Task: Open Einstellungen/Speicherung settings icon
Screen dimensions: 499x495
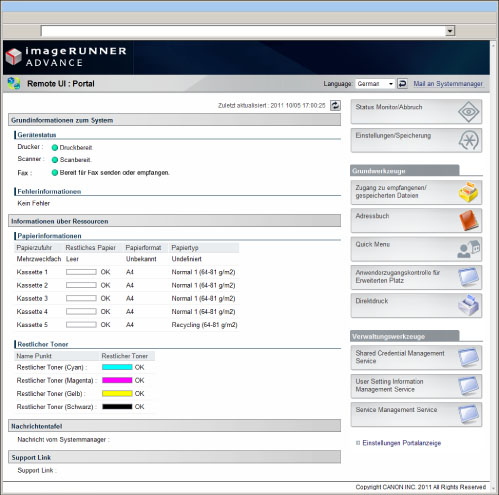Action: tap(468, 140)
